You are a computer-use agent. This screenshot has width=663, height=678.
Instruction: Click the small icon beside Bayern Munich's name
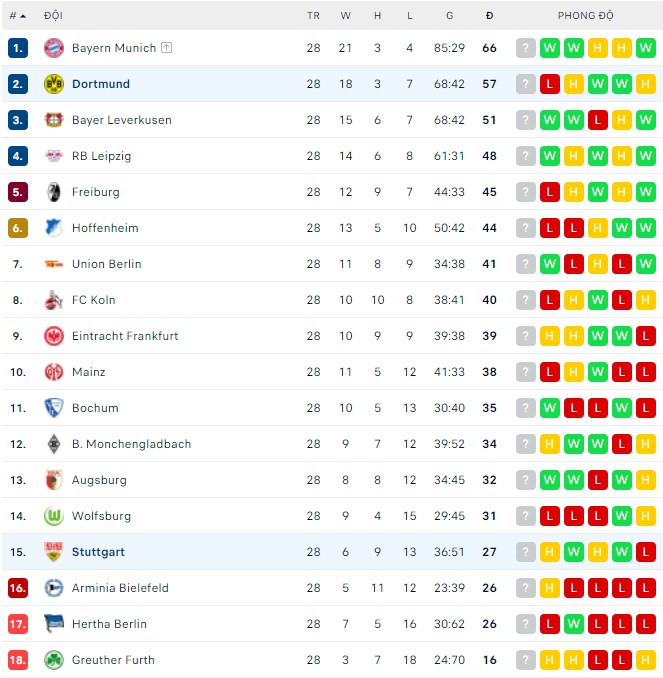pyautogui.click(x=166, y=48)
